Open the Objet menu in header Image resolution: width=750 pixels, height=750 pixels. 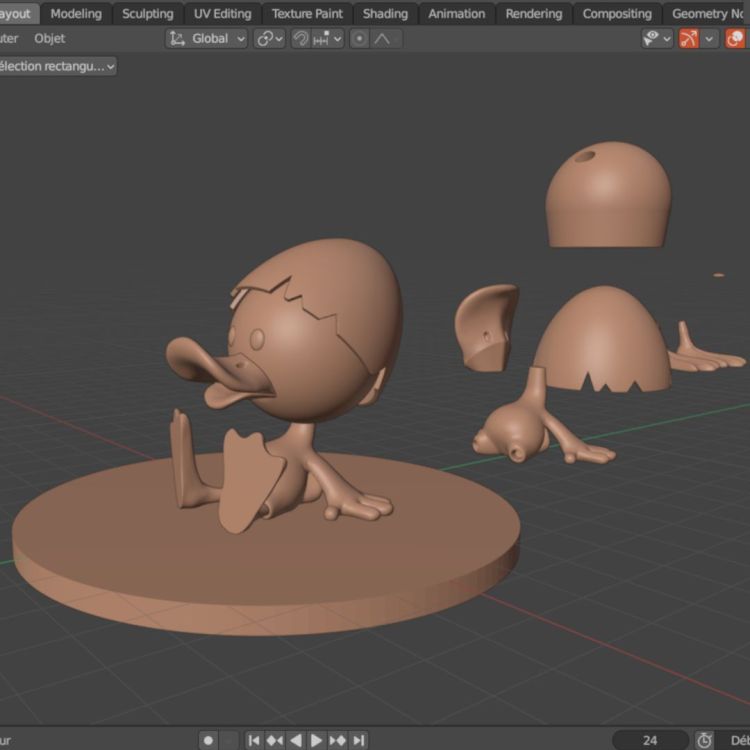pyautogui.click(x=49, y=38)
